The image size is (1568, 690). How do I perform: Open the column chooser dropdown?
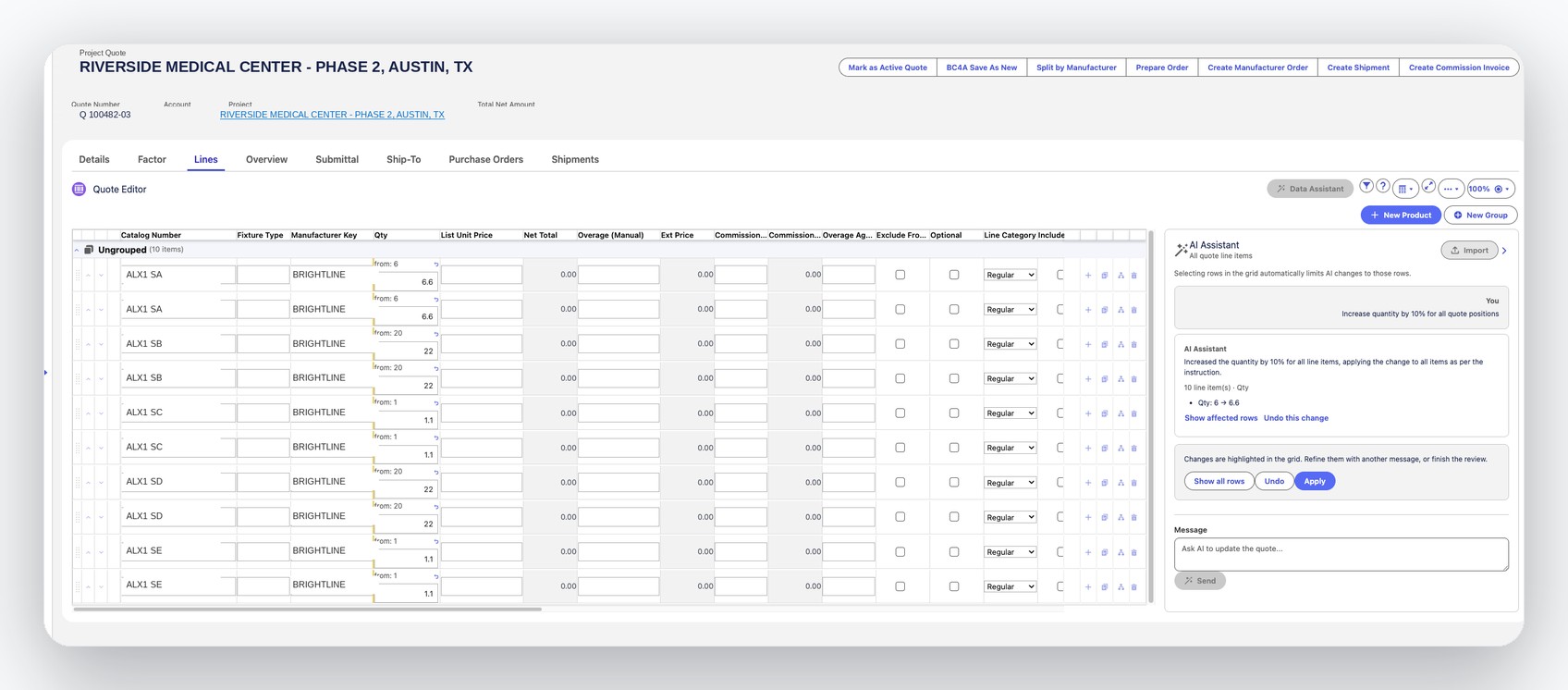1405,189
